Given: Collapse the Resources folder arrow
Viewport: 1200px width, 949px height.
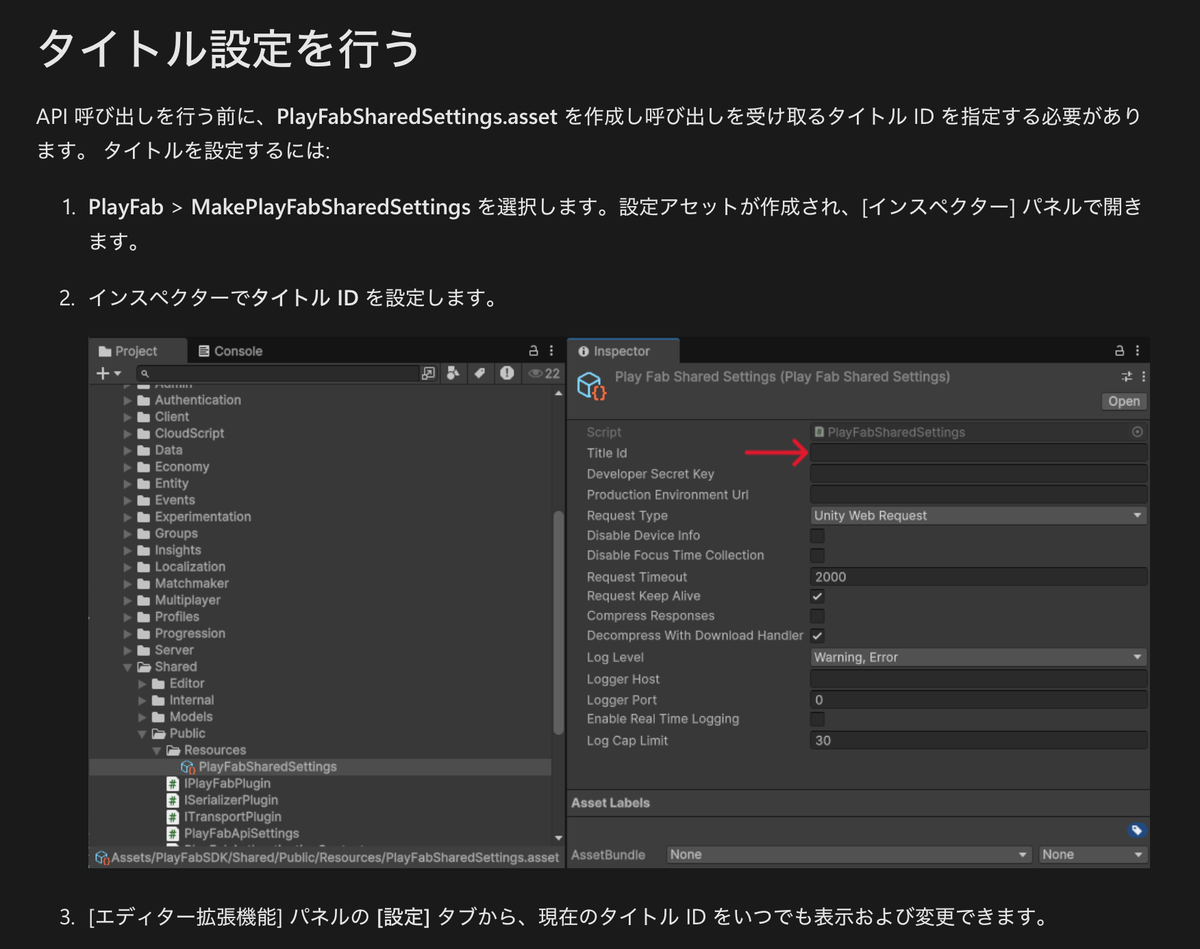Looking at the screenshot, I should coord(157,750).
